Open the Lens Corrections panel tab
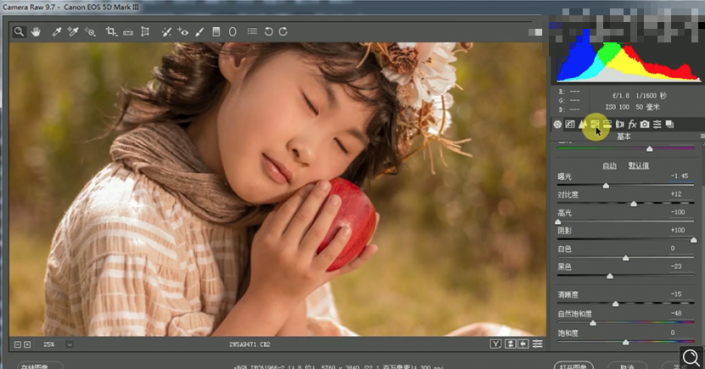 tap(620, 124)
